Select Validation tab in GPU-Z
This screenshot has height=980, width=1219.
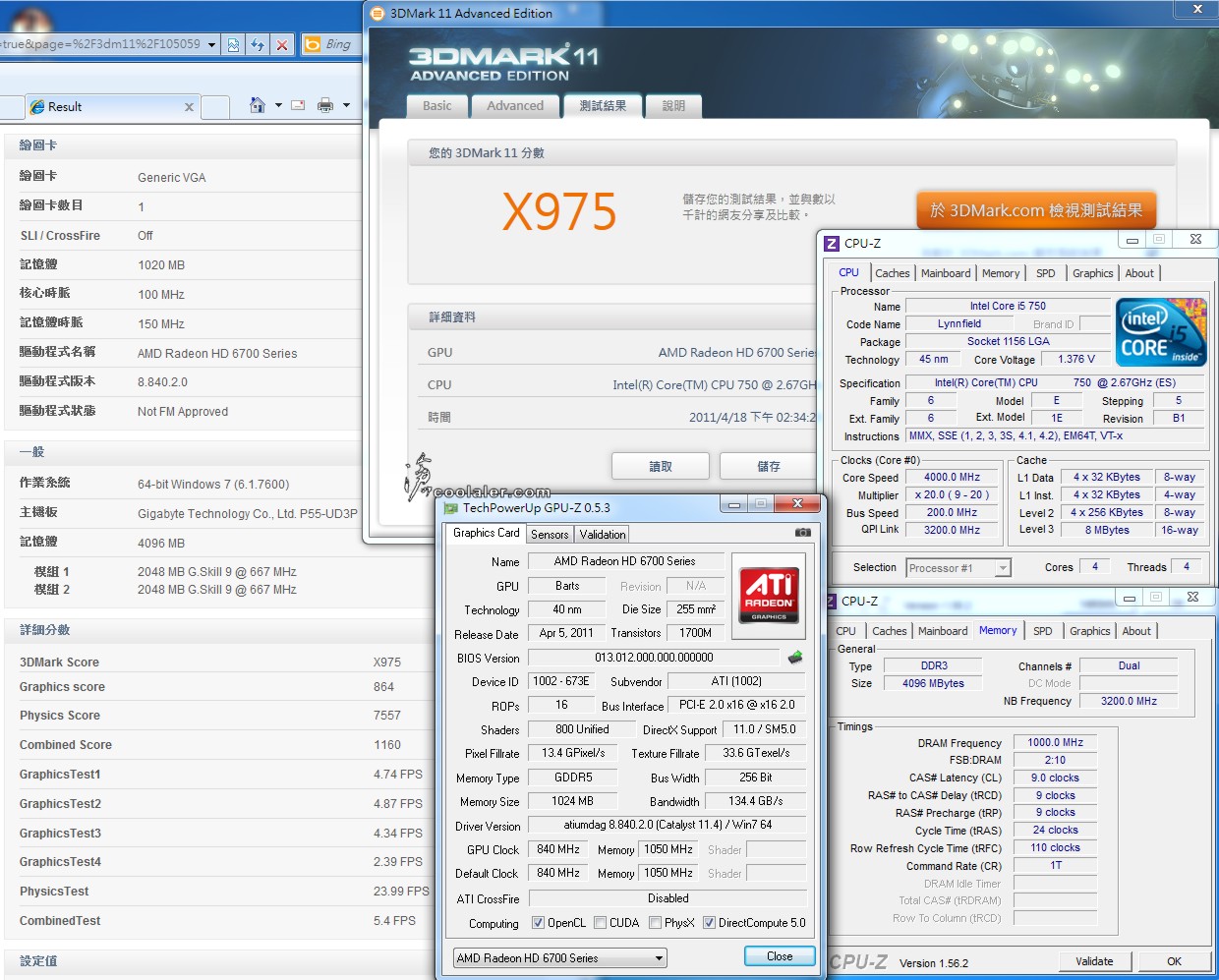(x=602, y=535)
